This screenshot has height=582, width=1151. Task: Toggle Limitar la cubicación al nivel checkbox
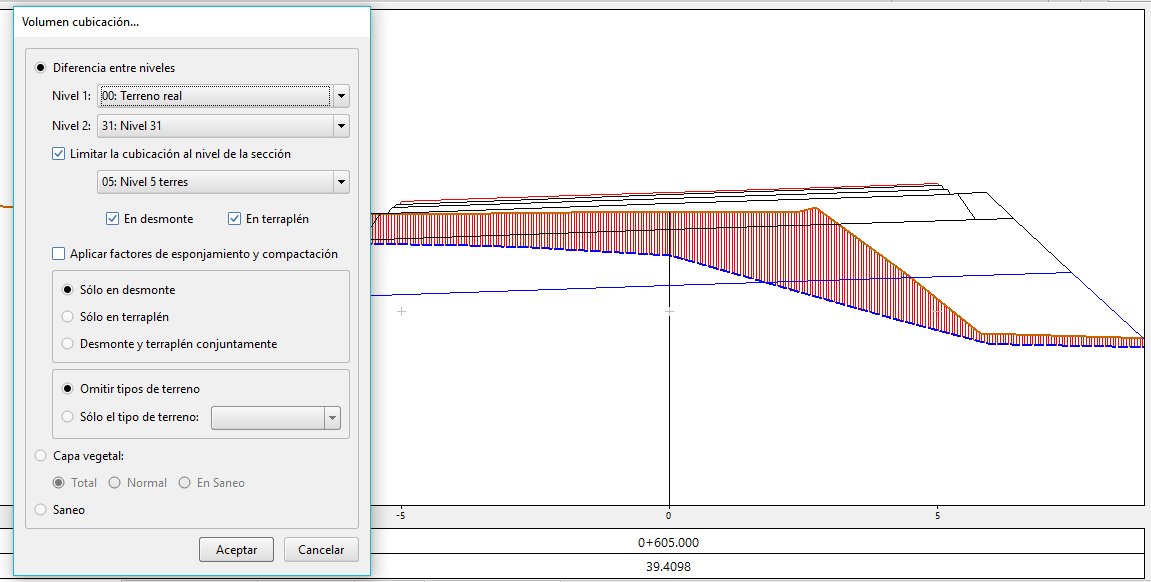[58, 154]
